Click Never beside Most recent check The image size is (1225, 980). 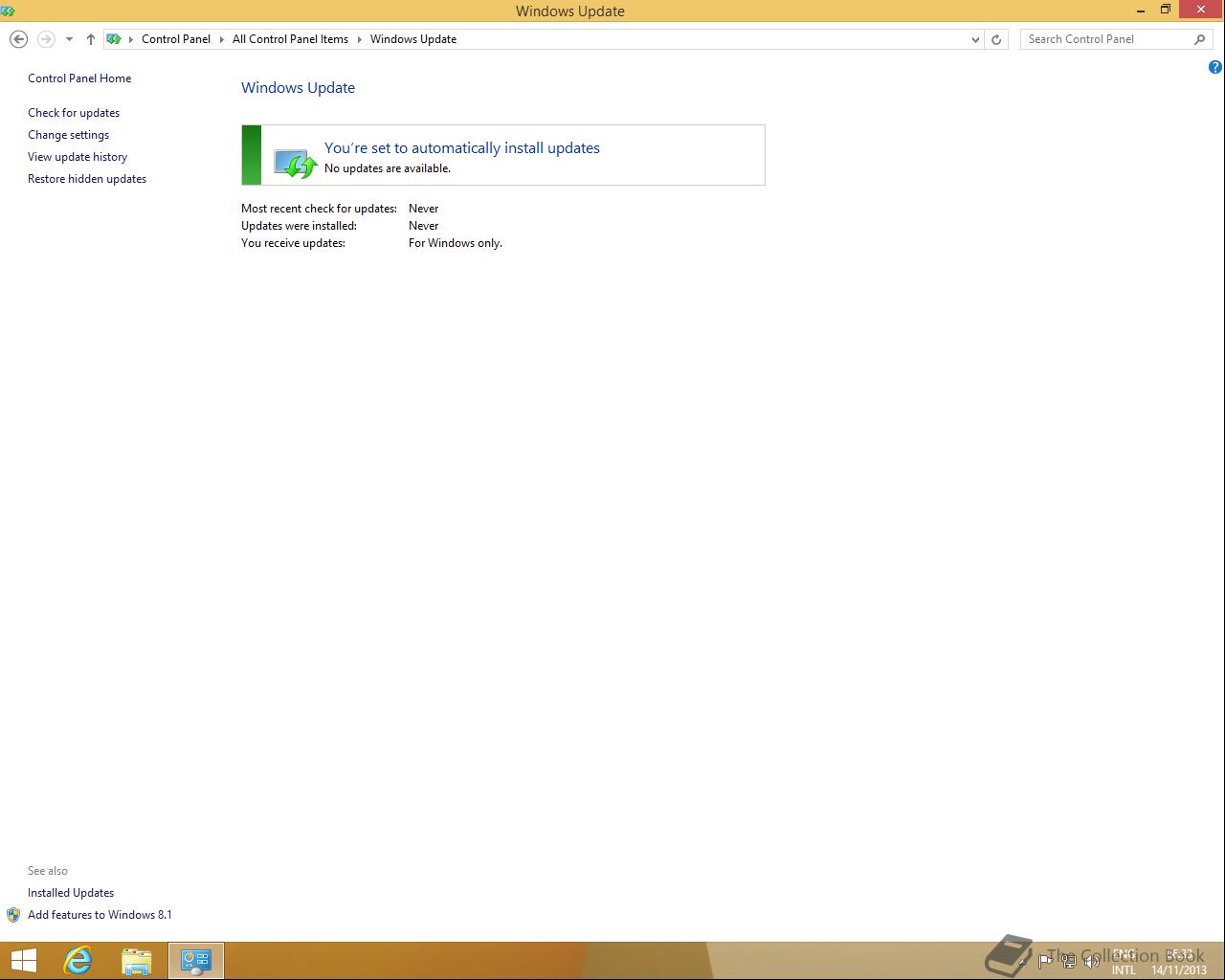click(x=423, y=209)
